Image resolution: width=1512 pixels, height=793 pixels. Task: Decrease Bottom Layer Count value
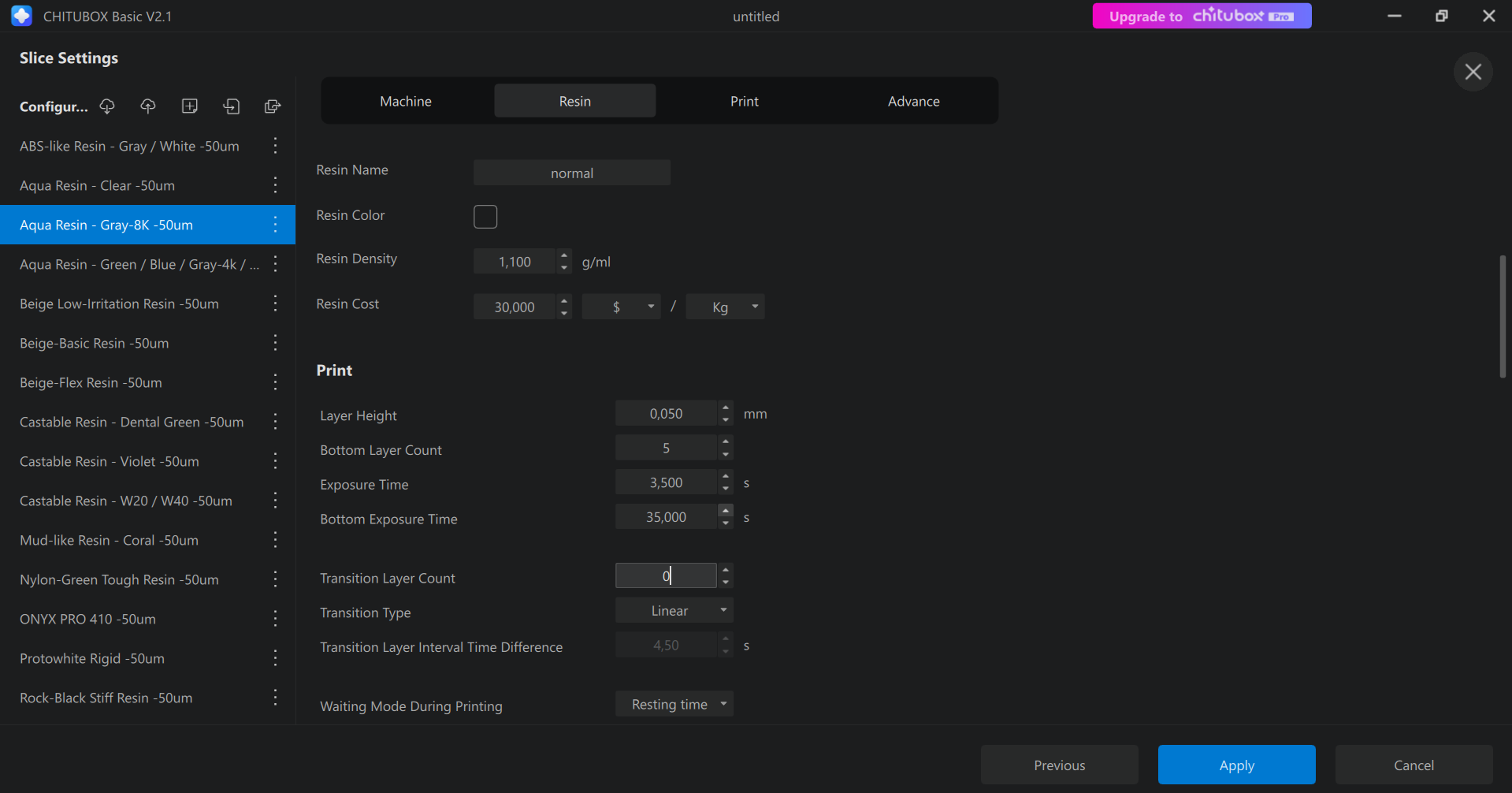(x=726, y=455)
